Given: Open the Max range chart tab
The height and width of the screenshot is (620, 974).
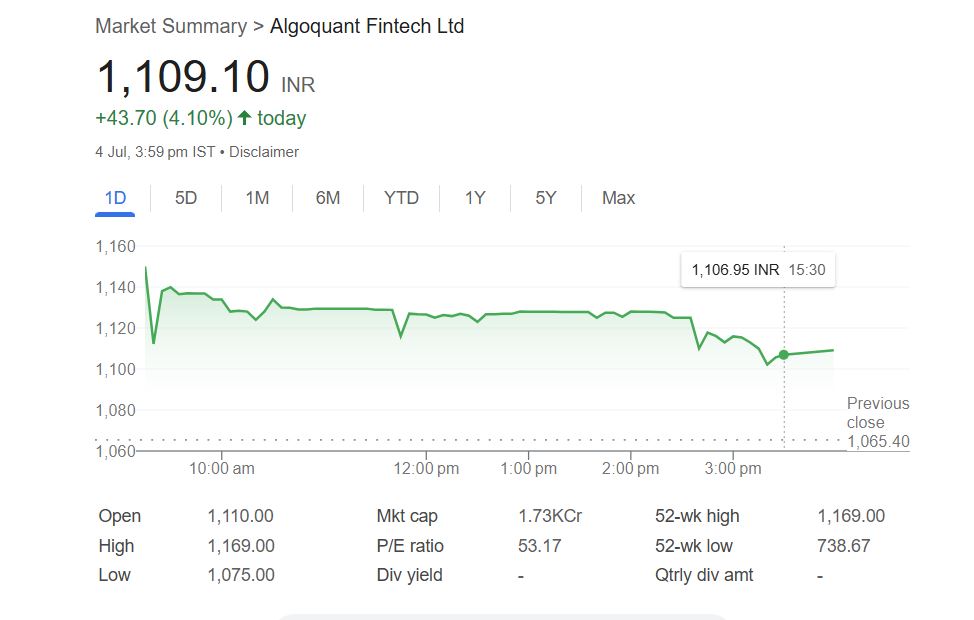Looking at the screenshot, I should pos(618,198).
